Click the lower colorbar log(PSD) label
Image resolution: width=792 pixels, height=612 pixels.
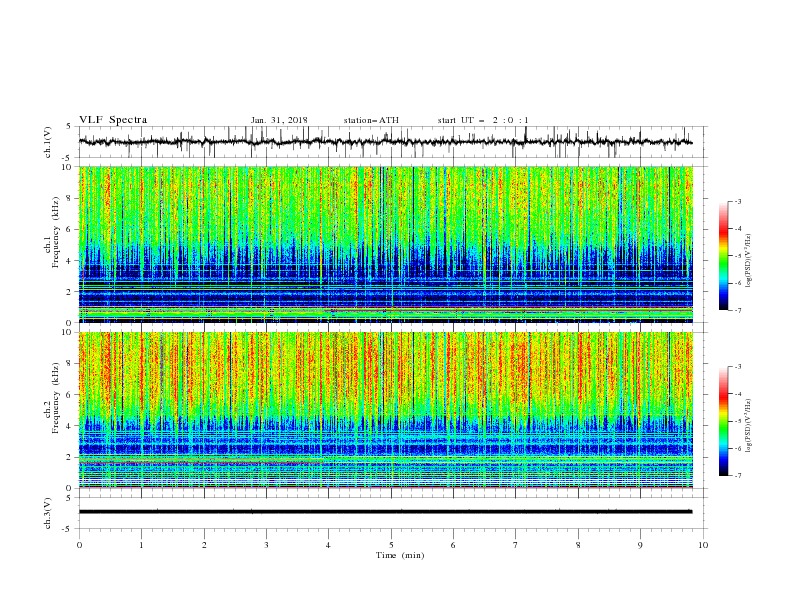pyautogui.click(x=749, y=426)
